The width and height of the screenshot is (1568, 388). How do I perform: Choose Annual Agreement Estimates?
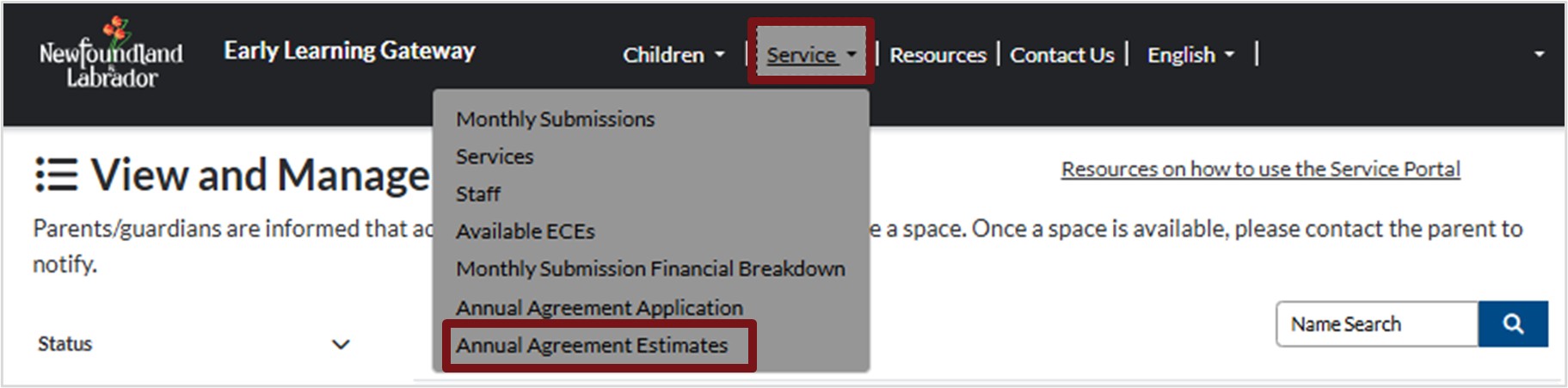point(592,346)
